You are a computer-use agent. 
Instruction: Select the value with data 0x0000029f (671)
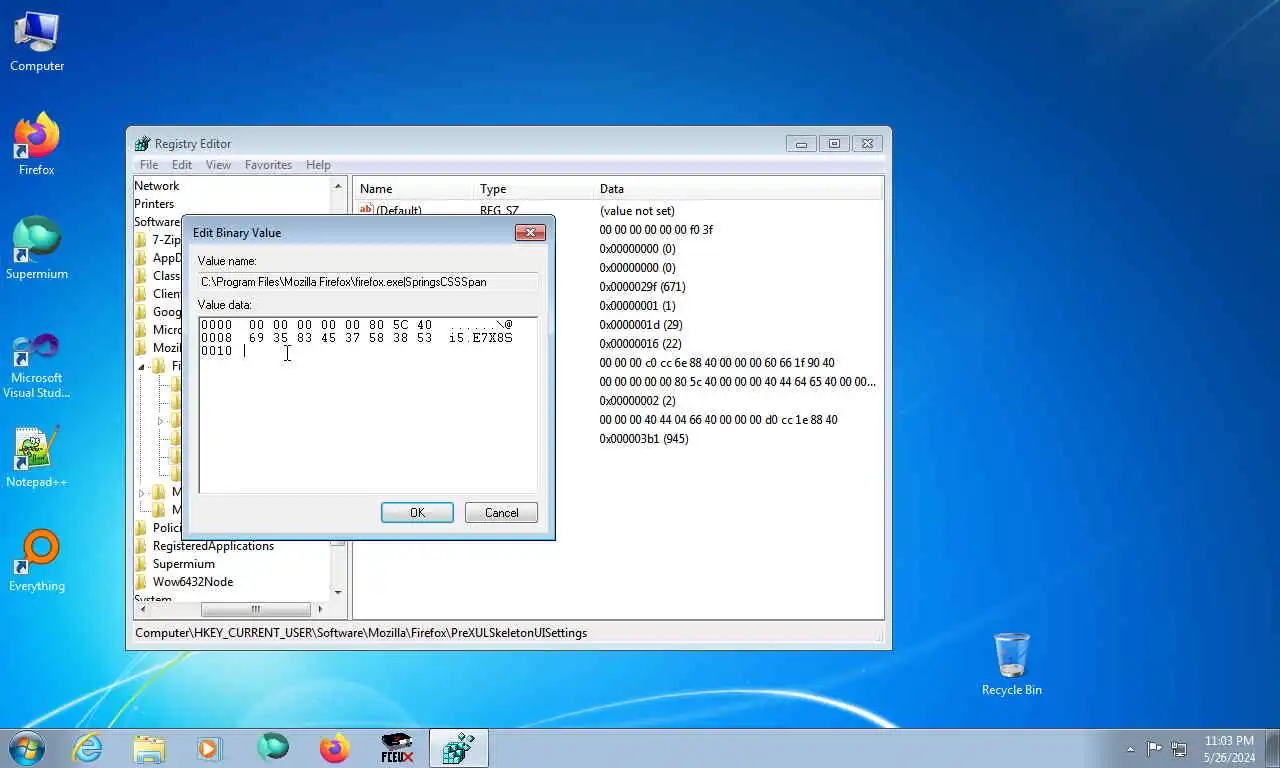(x=642, y=287)
